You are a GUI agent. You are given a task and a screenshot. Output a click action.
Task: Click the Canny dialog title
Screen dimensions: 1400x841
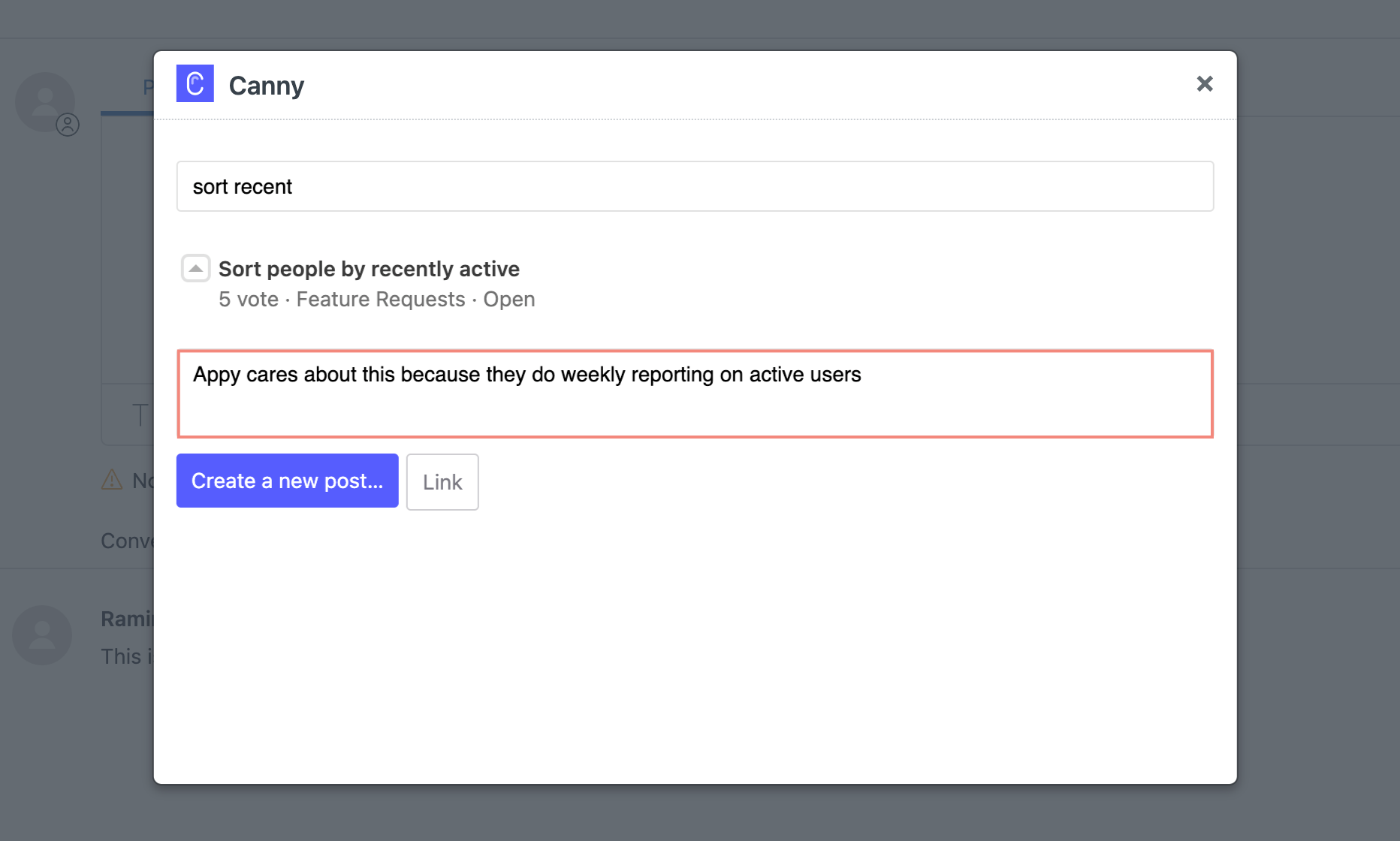pyautogui.click(x=267, y=86)
